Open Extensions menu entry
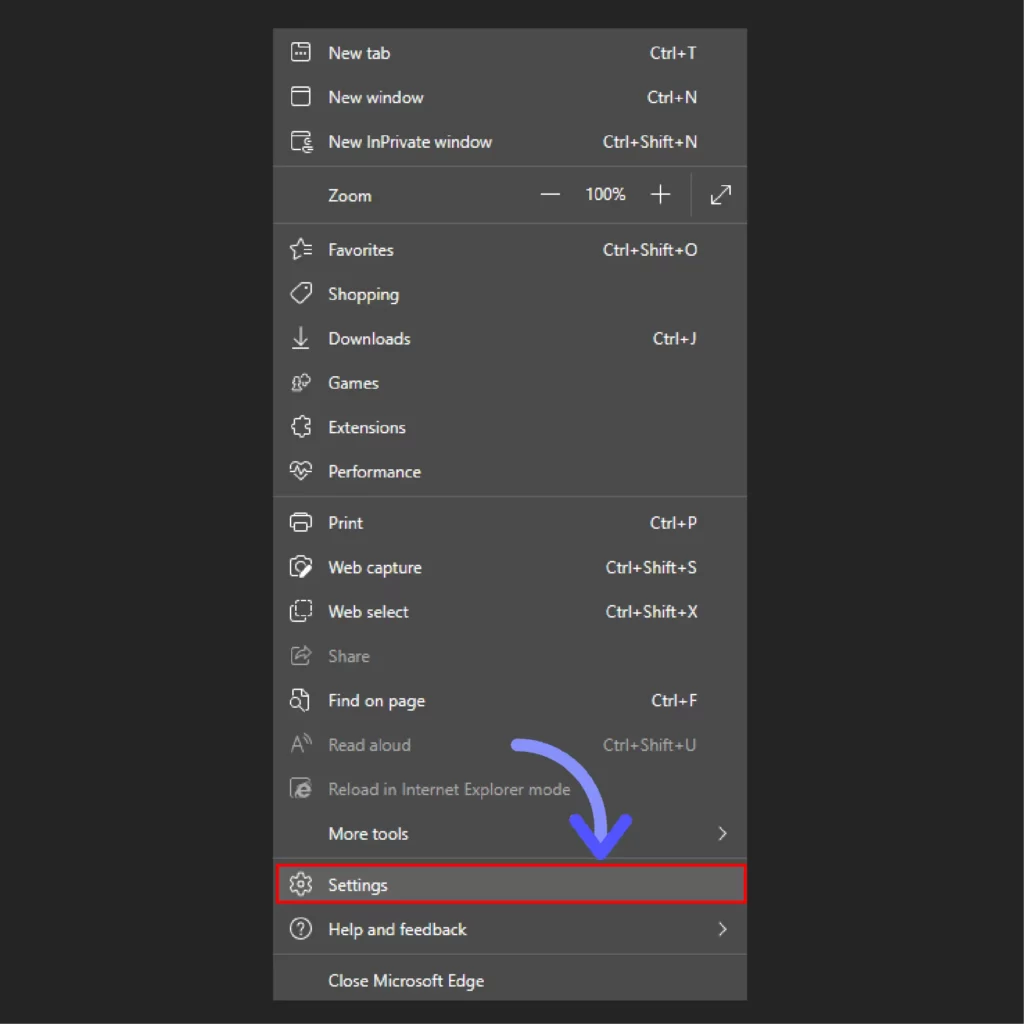The height and width of the screenshot is (1024, 1024). [x=509, y=428]
